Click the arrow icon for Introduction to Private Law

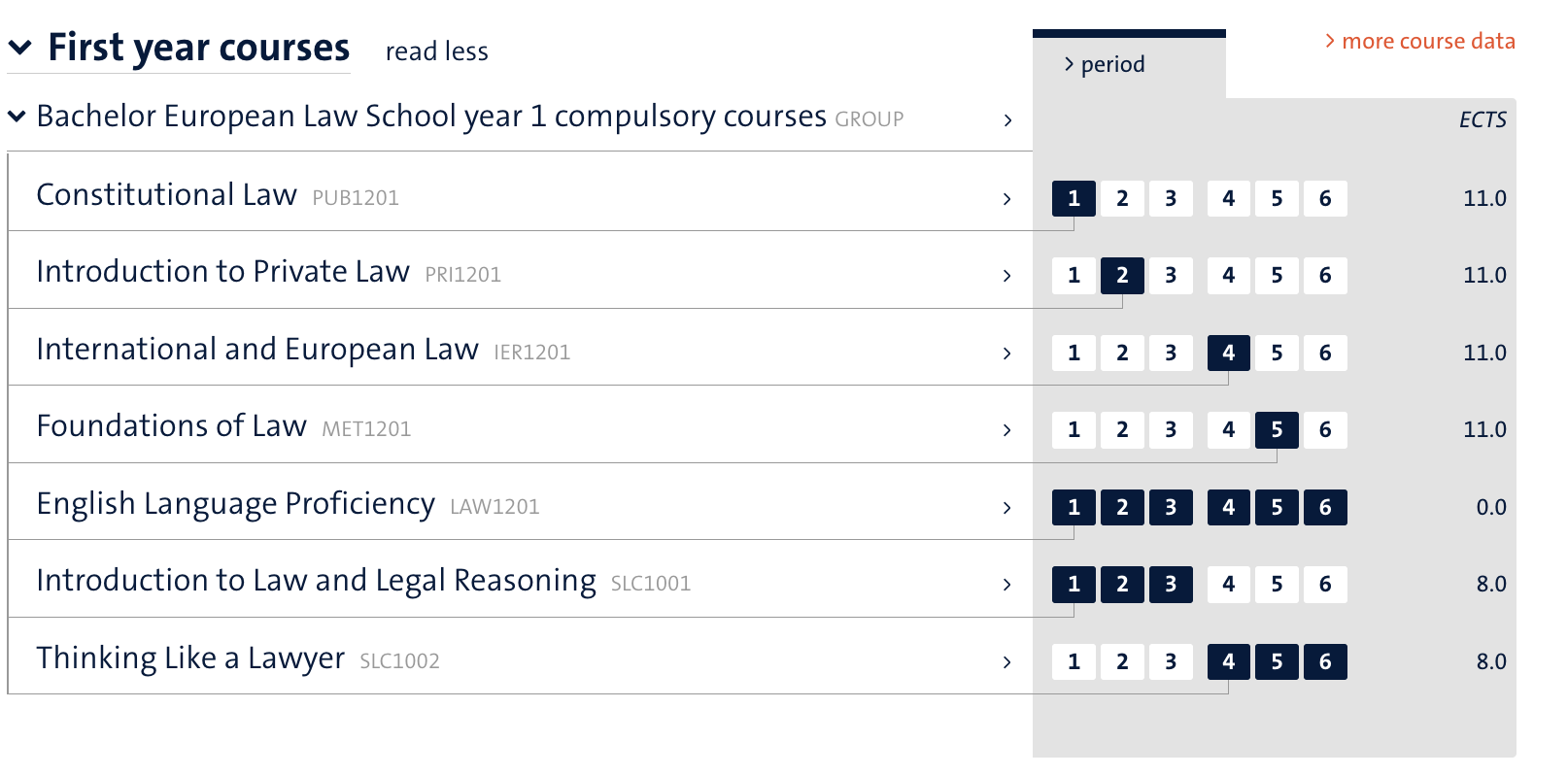point(1007,276)
